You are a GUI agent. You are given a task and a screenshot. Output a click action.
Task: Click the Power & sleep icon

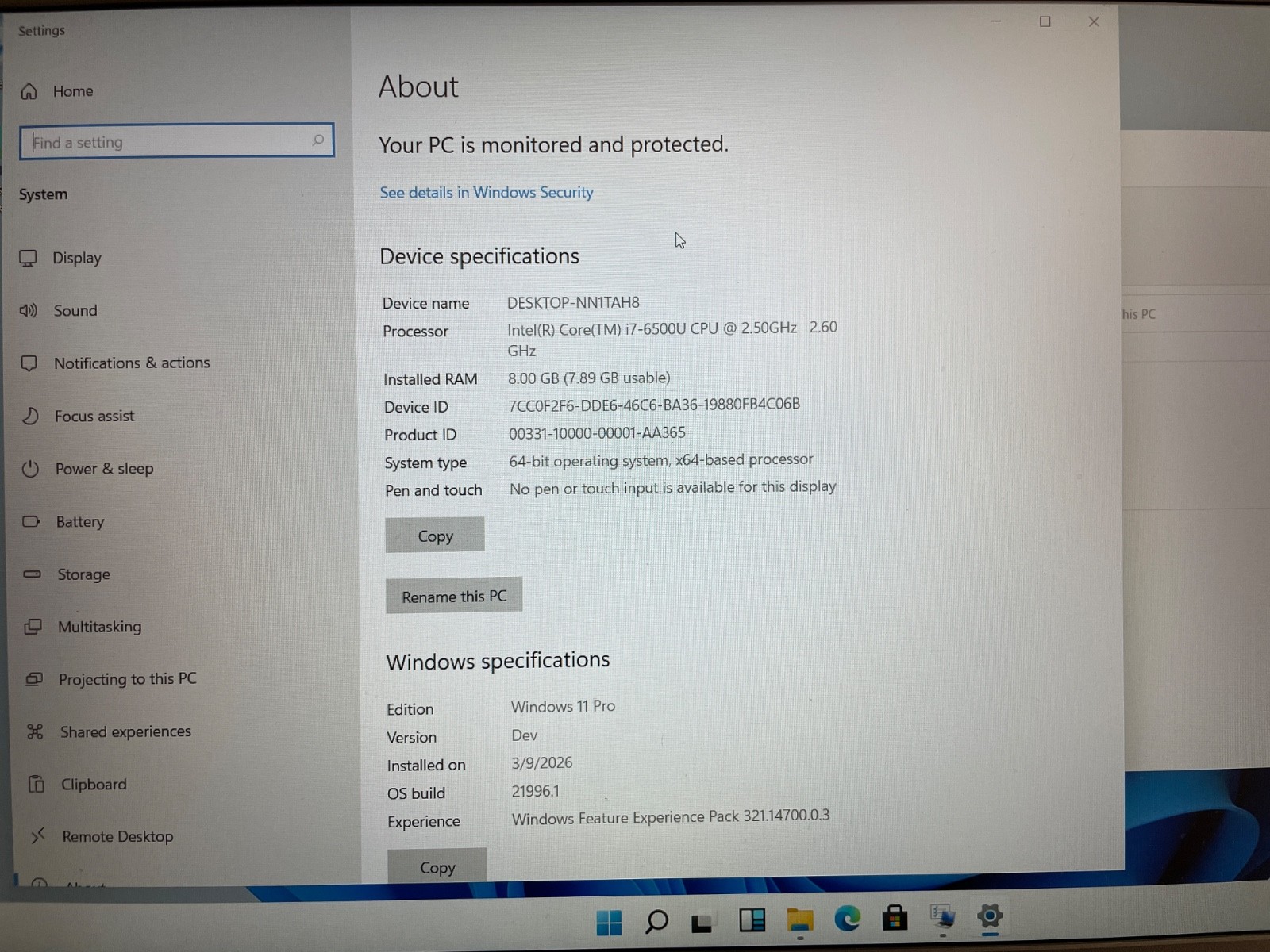[30, 469]
